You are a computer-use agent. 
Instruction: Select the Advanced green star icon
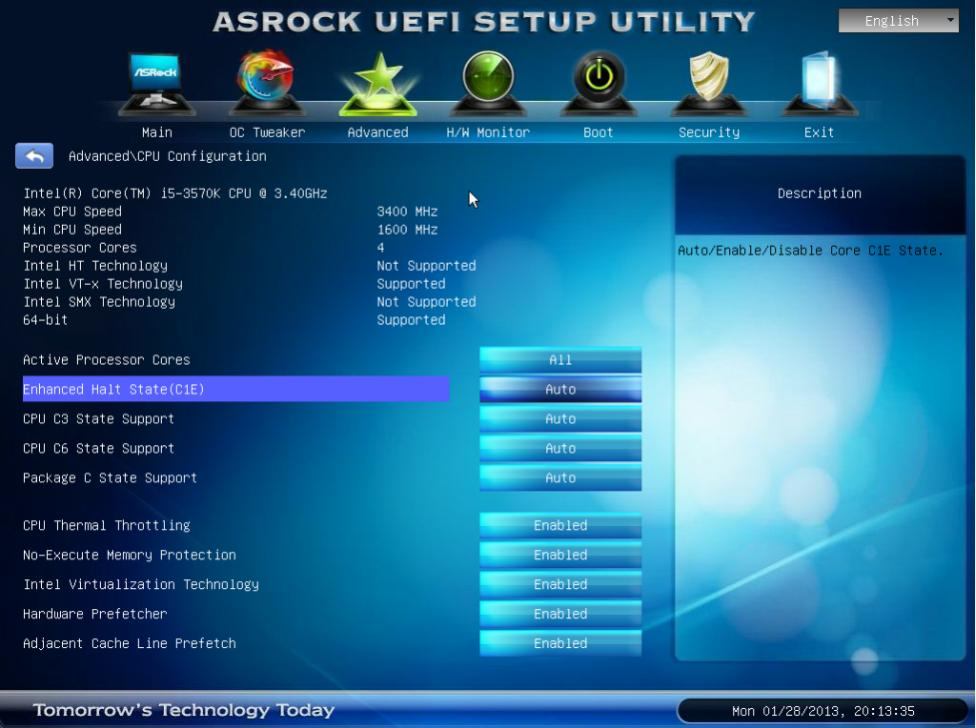click(x=377, y=84)
